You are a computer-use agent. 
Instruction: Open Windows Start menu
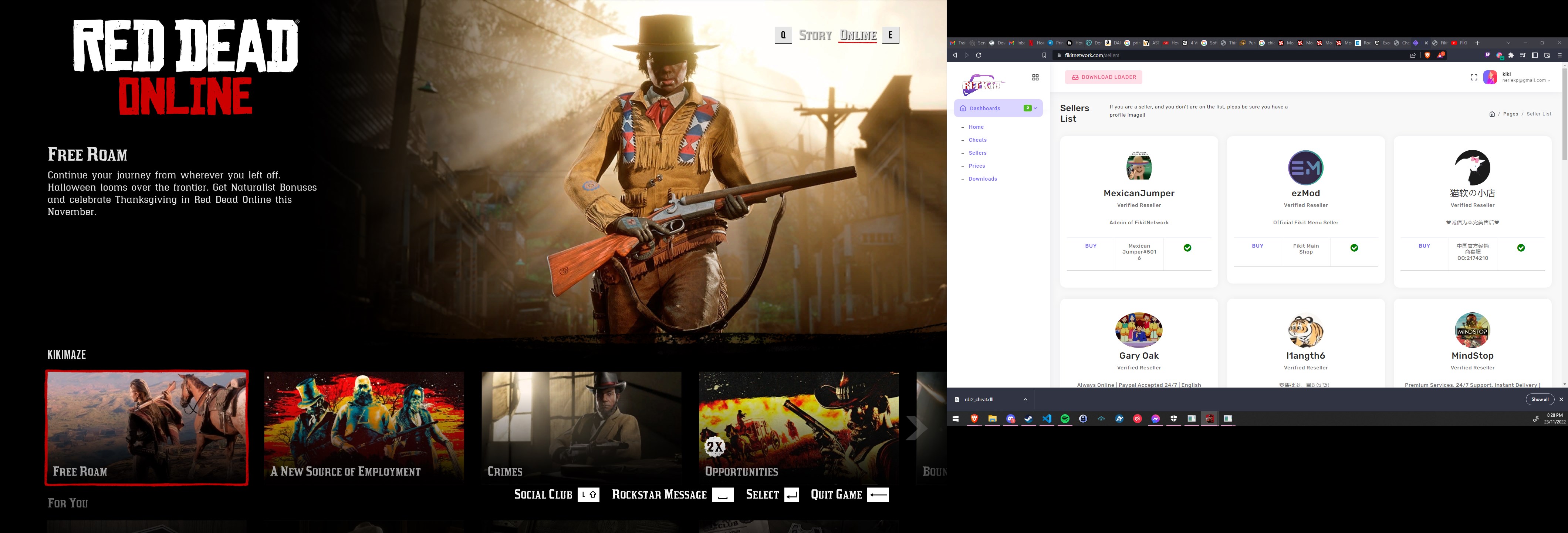(x=956, y=419)
